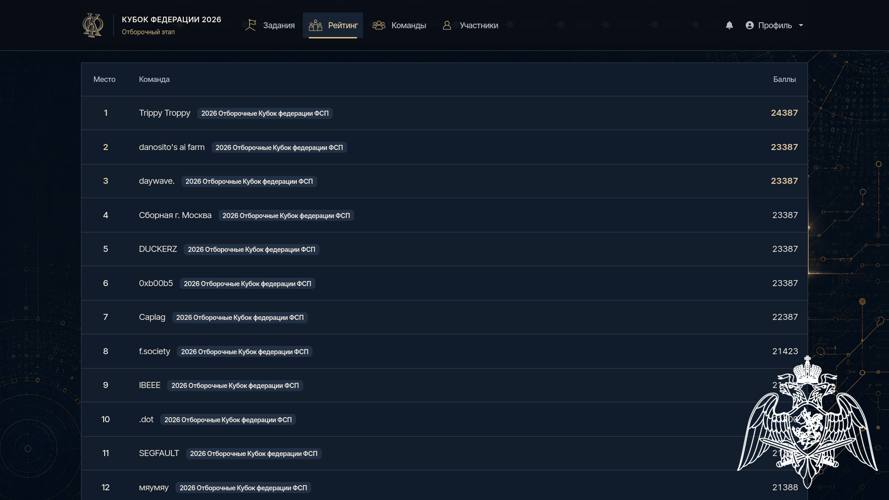
Task: Expand the Профиль dropdown arrow
Action: point(801,26)
